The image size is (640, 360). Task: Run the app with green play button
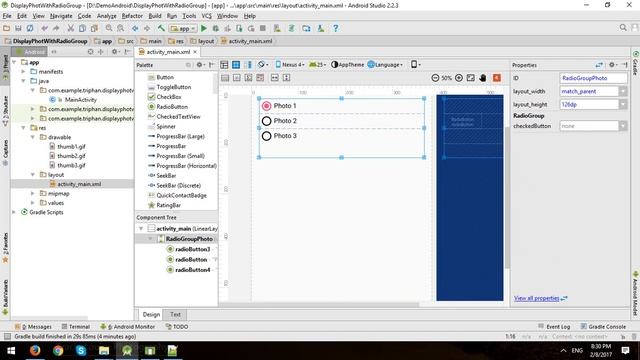[x=204, y=28]
